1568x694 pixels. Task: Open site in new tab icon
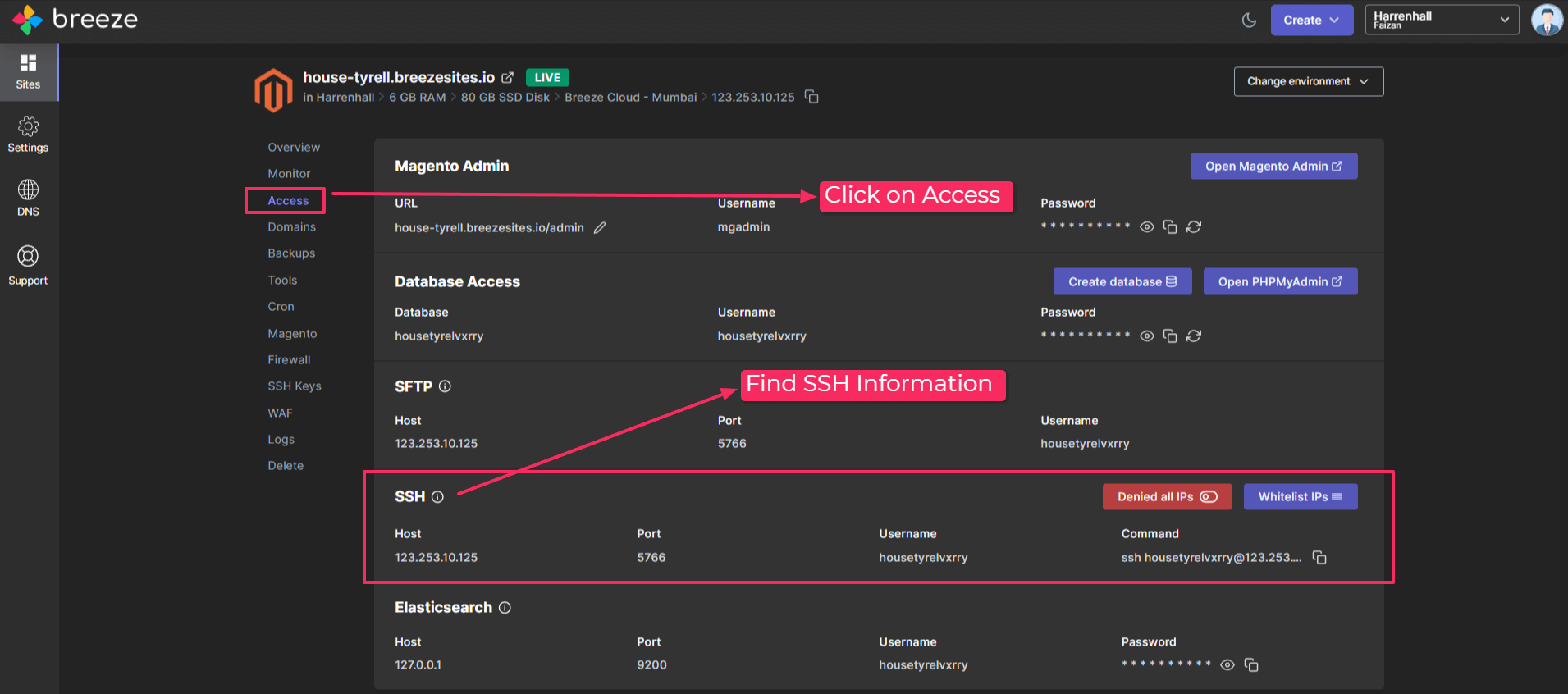507,77
